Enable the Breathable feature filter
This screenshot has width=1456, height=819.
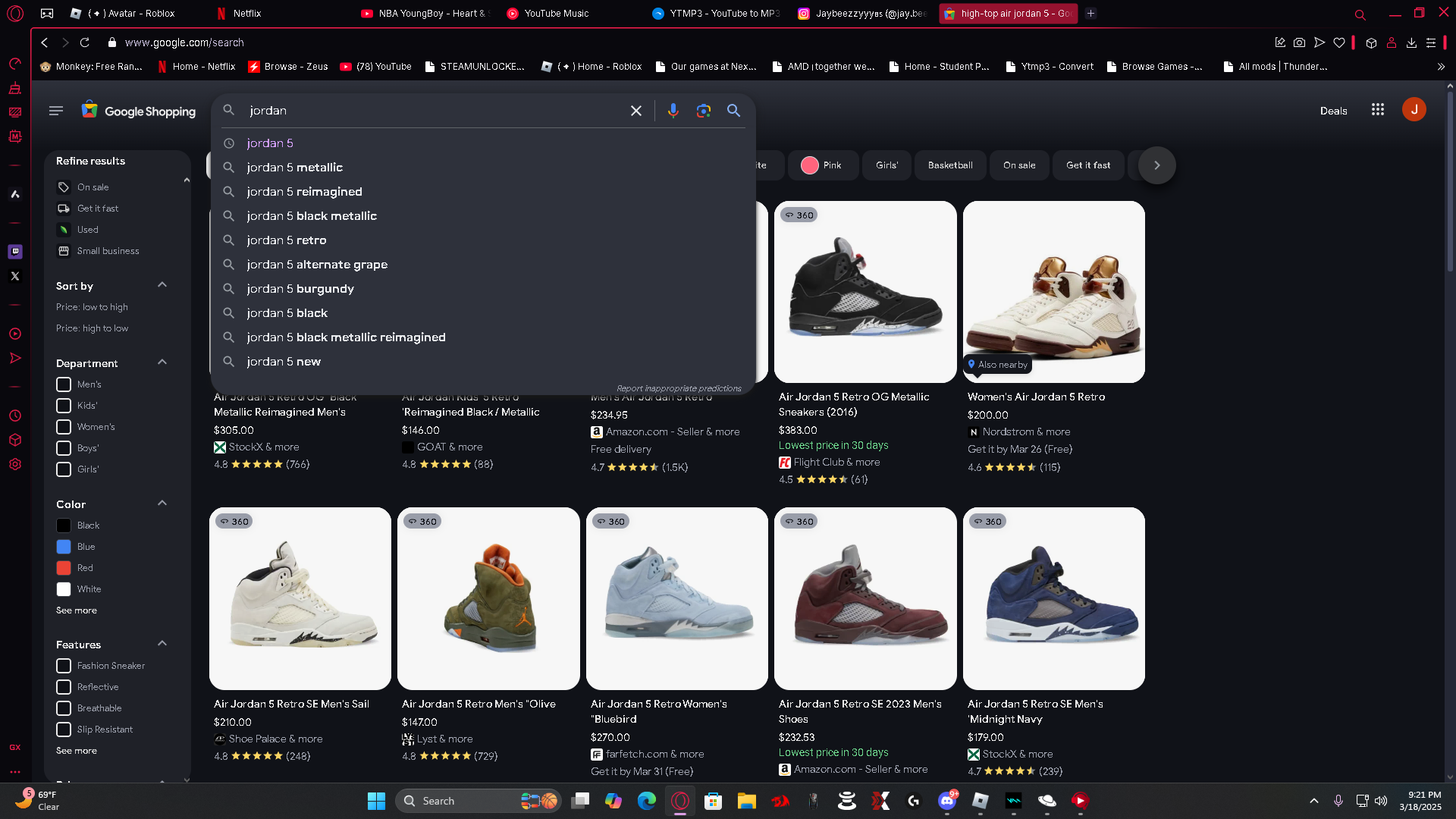click(64, 708)
